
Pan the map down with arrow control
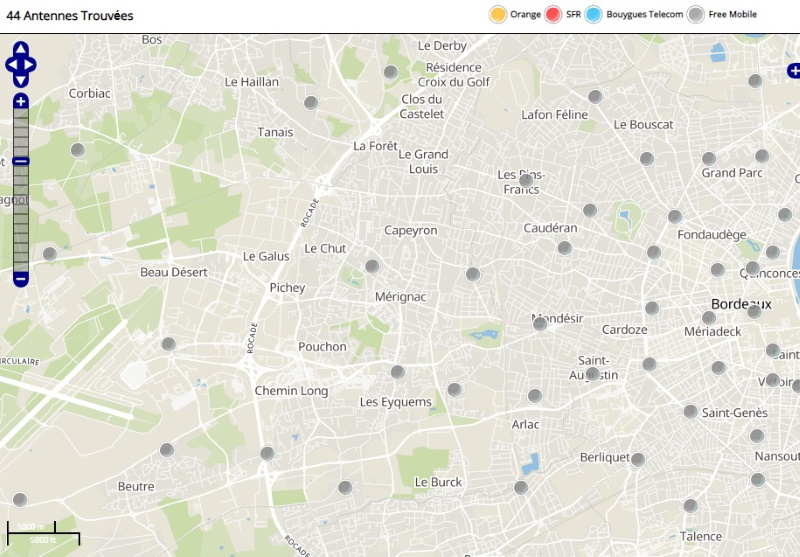click(21, 81)
